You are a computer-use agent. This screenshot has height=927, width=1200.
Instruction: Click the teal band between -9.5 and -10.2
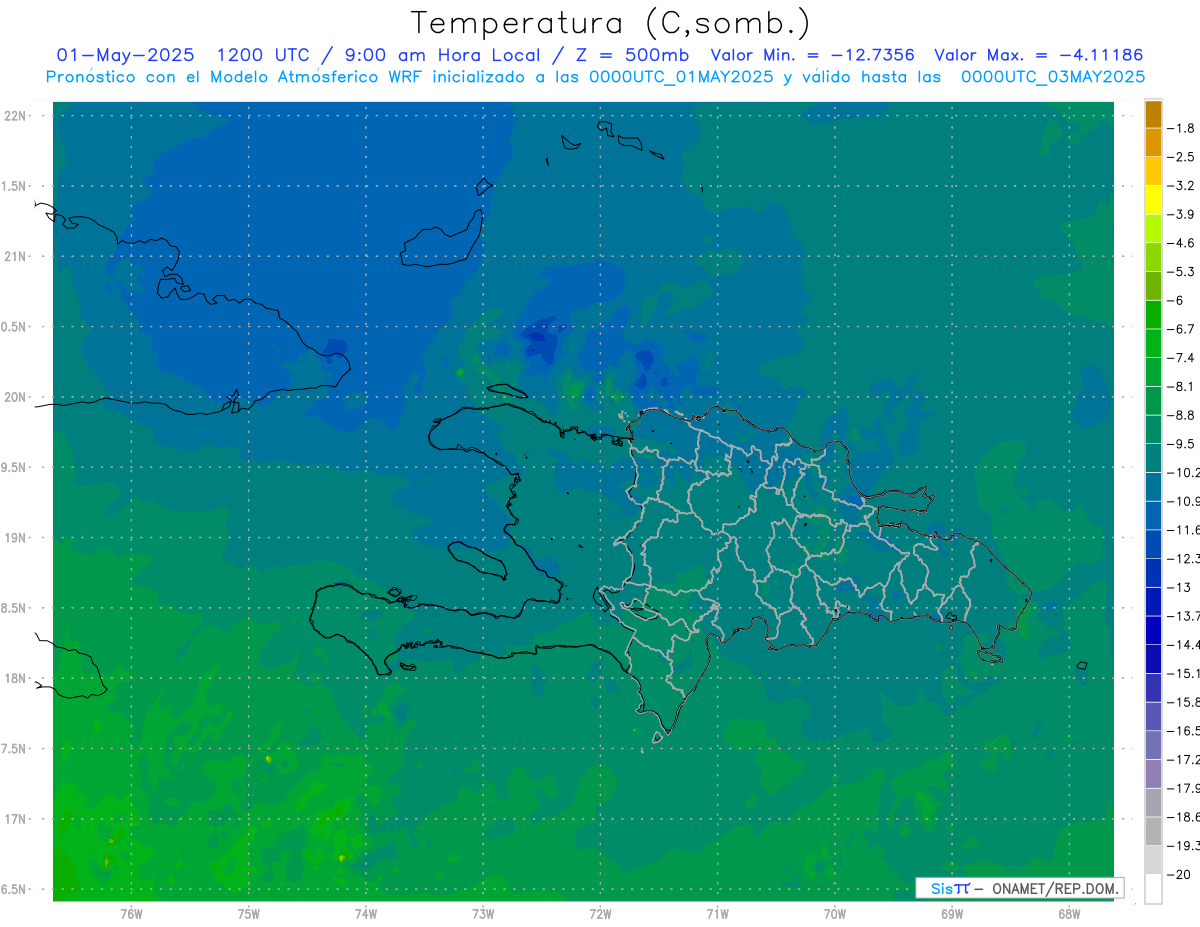[x=1153, y=458]
